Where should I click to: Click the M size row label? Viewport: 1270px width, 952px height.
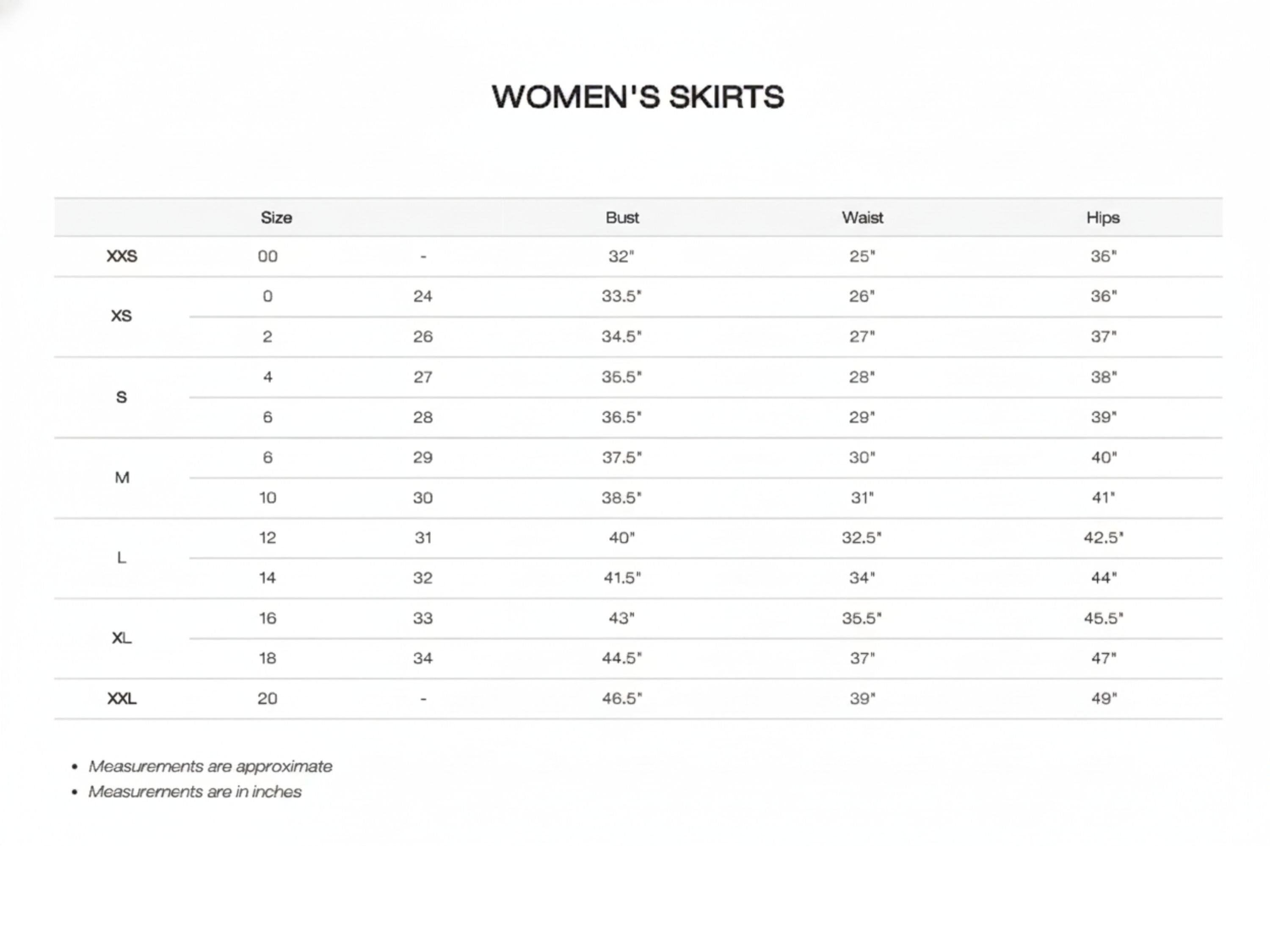pyautogui.click(x=122, y=477)
